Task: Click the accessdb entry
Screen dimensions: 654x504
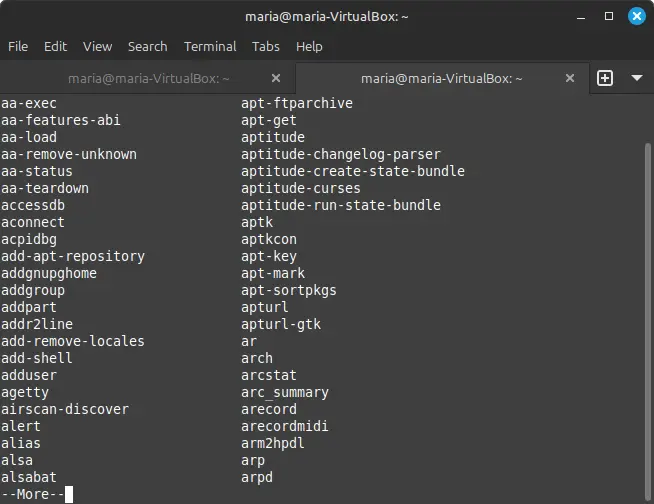Action: 33,205
